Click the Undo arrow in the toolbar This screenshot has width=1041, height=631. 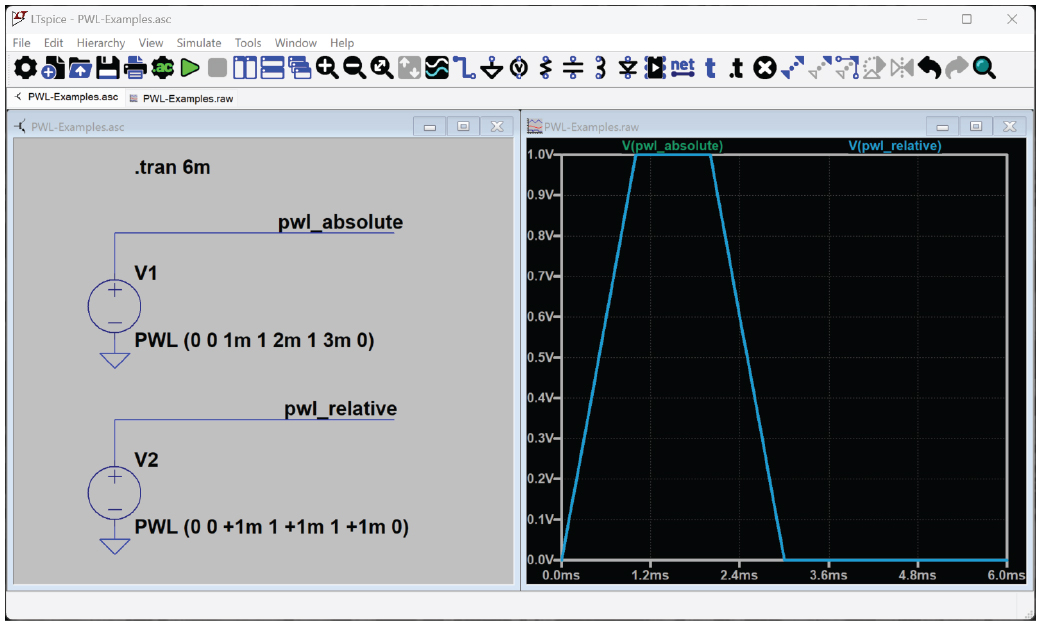click(x=929, y=68)
